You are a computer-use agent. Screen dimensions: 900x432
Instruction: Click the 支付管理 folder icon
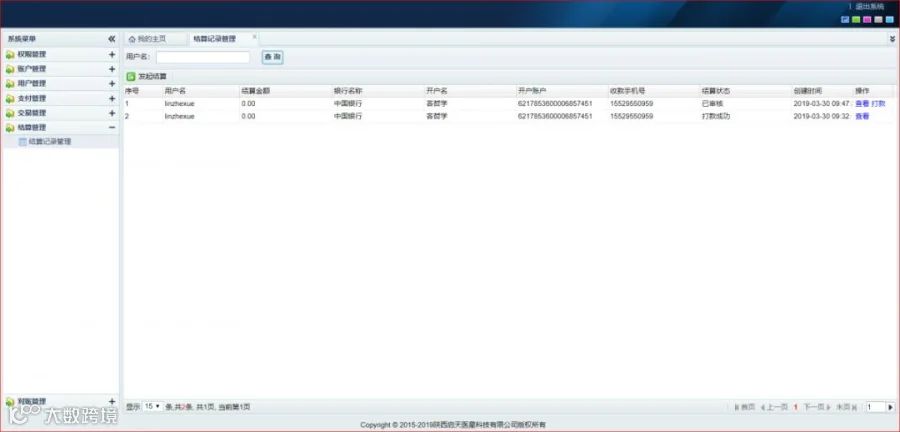tap(10, 99)
